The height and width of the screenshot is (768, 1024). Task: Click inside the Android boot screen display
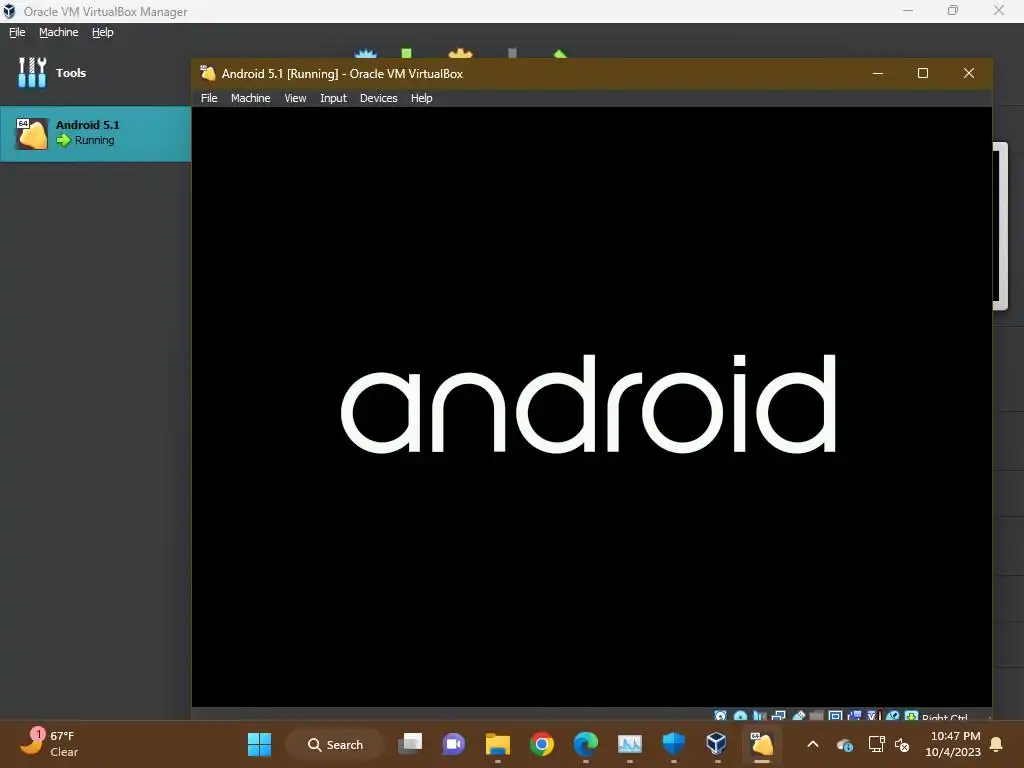click(592, 406)
